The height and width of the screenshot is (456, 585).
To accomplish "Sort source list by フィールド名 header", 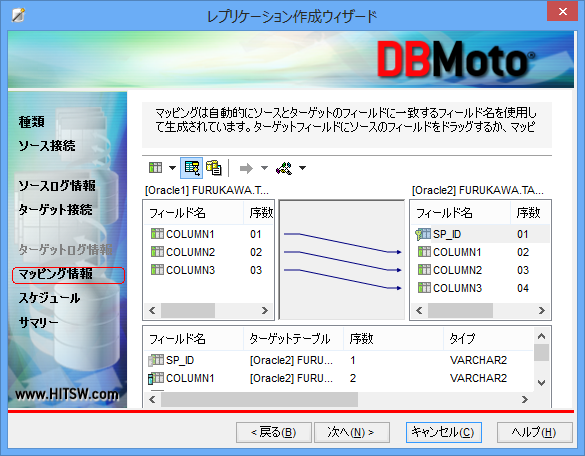I will click(x=194, y=213).
